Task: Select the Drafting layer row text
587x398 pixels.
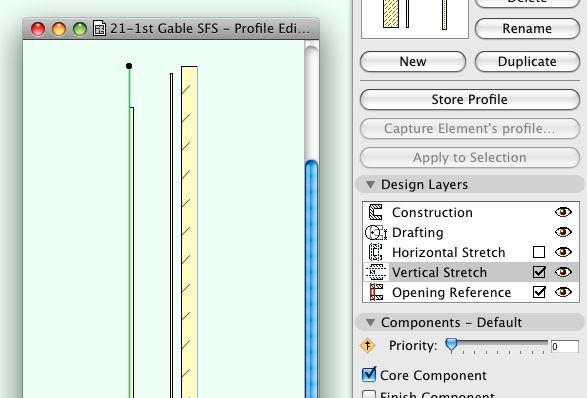Action: [x=417, y=233]
